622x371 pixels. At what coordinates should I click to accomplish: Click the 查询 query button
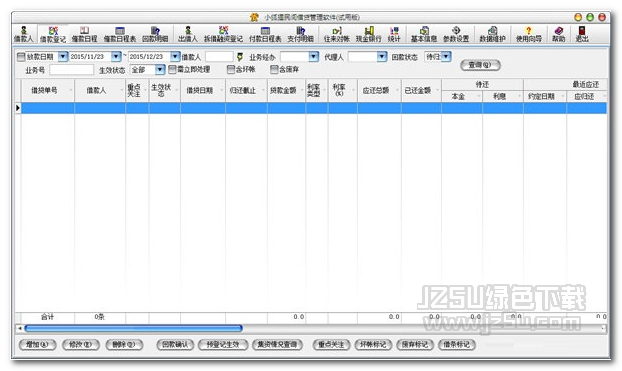click(480, 65)
